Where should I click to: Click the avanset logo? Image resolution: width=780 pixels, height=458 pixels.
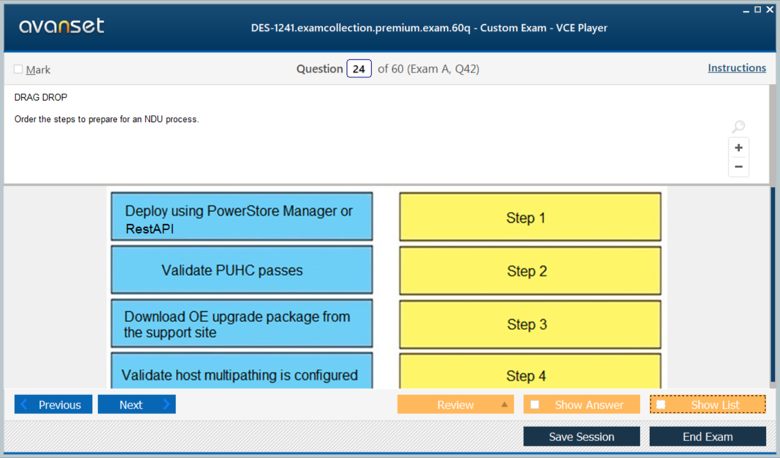62,25
